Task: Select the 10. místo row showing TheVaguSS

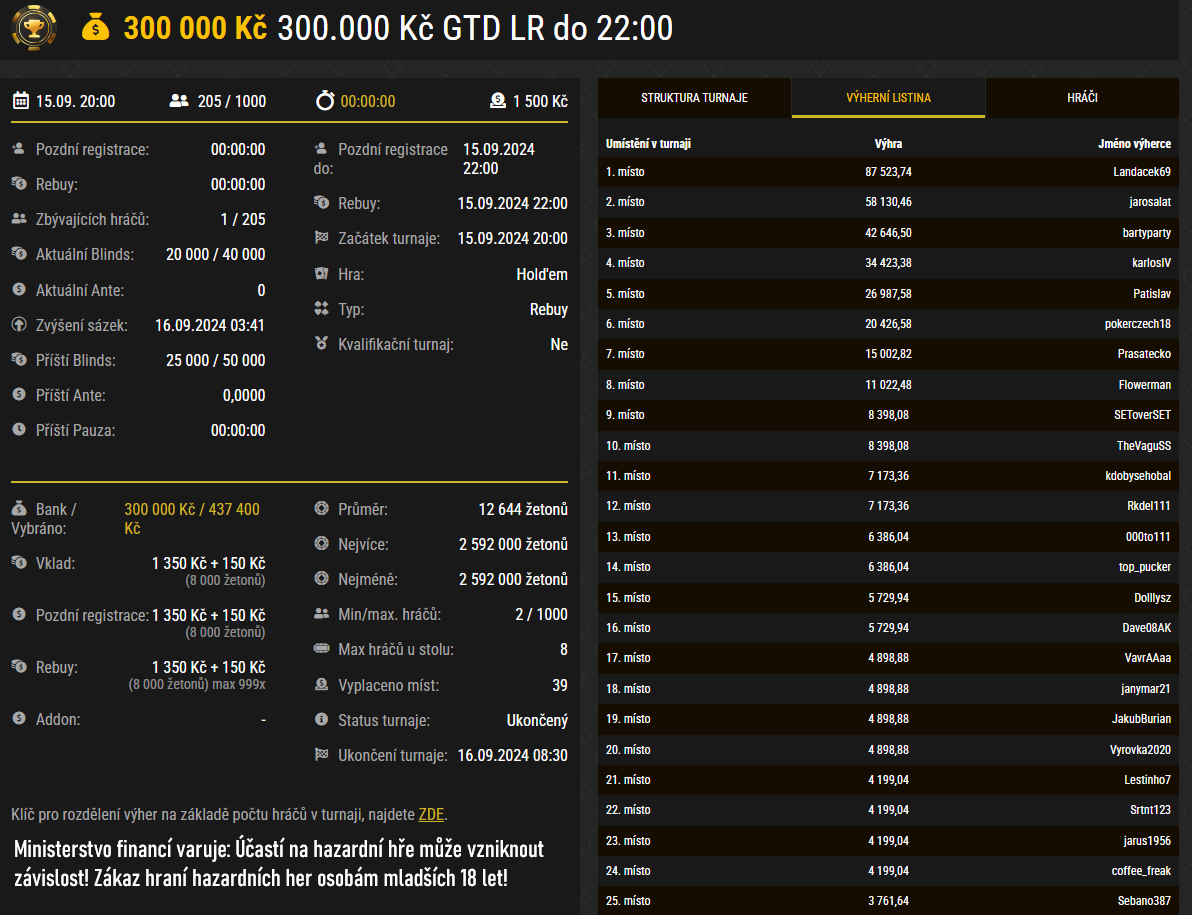Action: coord(890,445)
